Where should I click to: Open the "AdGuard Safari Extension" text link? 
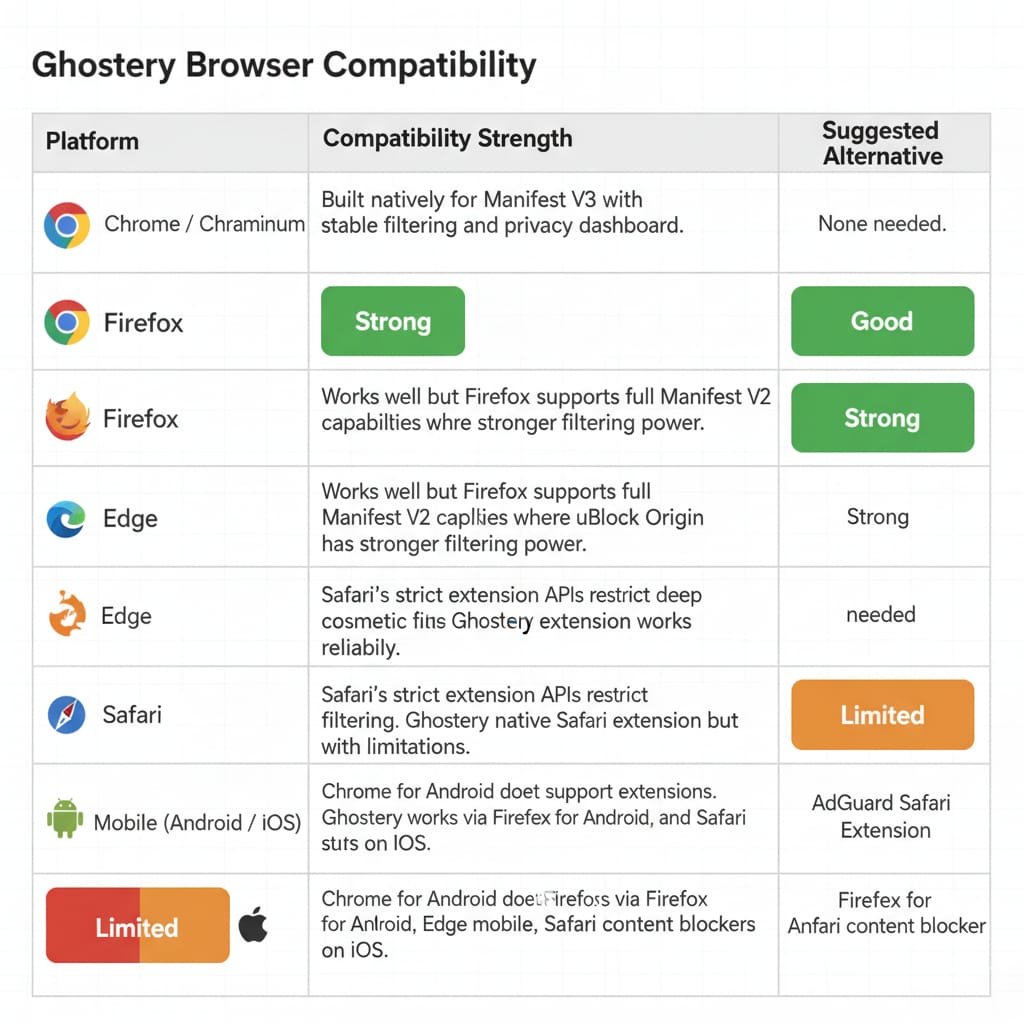click(x=884, y=816)
